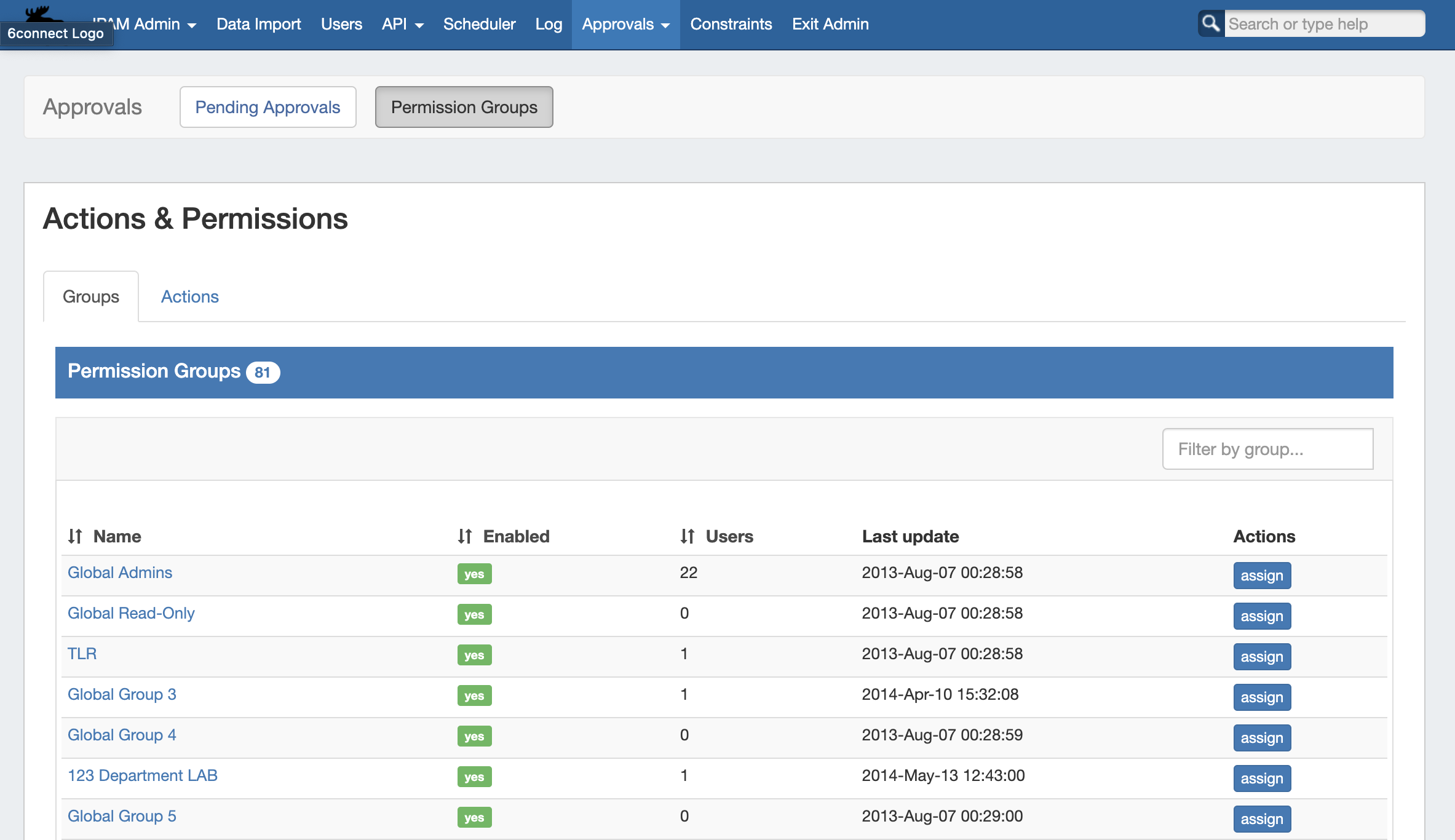Switch to the Actions tab
This screenshot has width=1455, height=840.
click(x=189, y=296)
